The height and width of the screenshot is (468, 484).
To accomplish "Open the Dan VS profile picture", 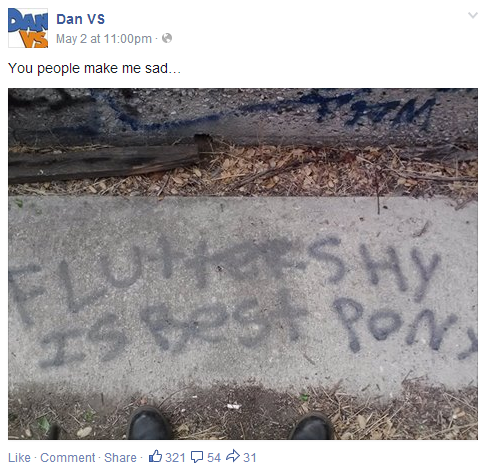I will point(28,28).
